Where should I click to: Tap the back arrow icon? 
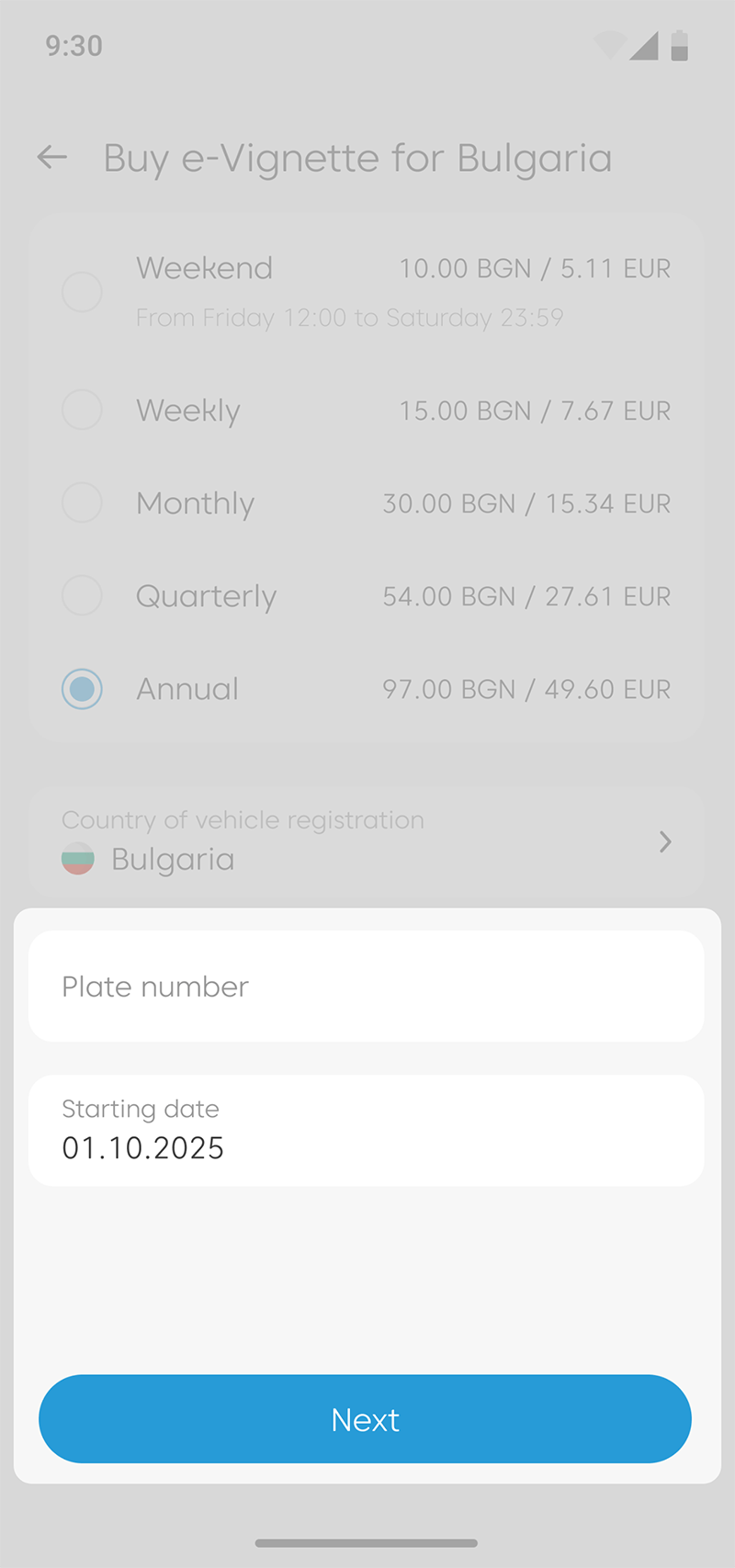(52, 158)
